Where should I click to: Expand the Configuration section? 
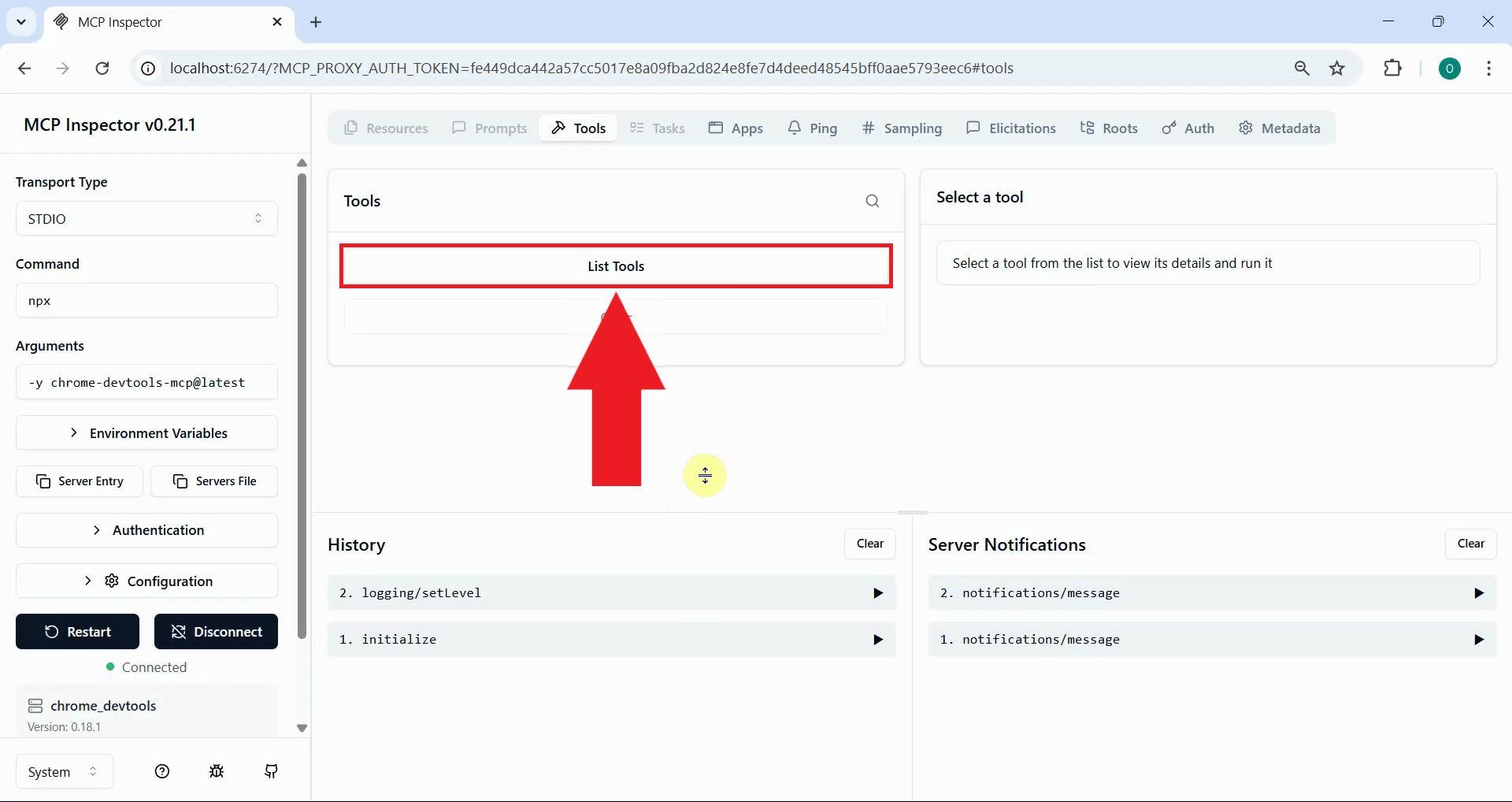[146, 581]
